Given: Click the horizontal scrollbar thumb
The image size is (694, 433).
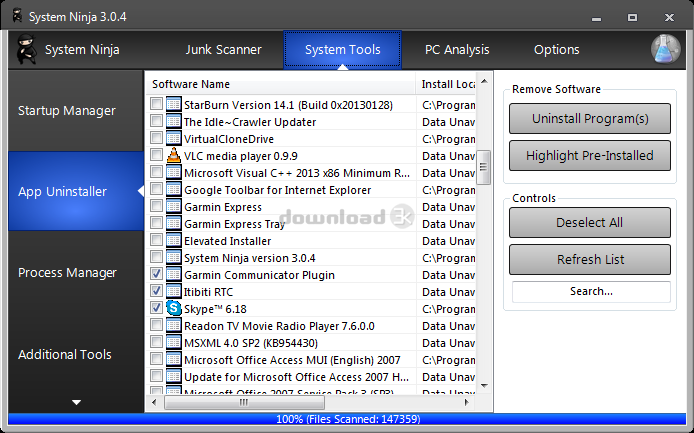Looking at the screenshot, I should point(244,402).
